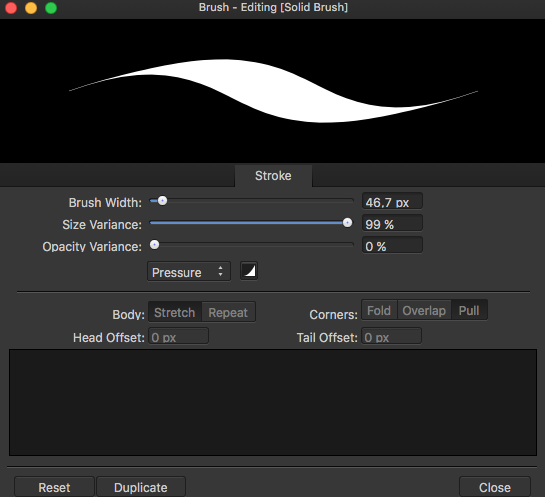
Task: Select Stretch body mode
Action: click(x=175, y=312)
